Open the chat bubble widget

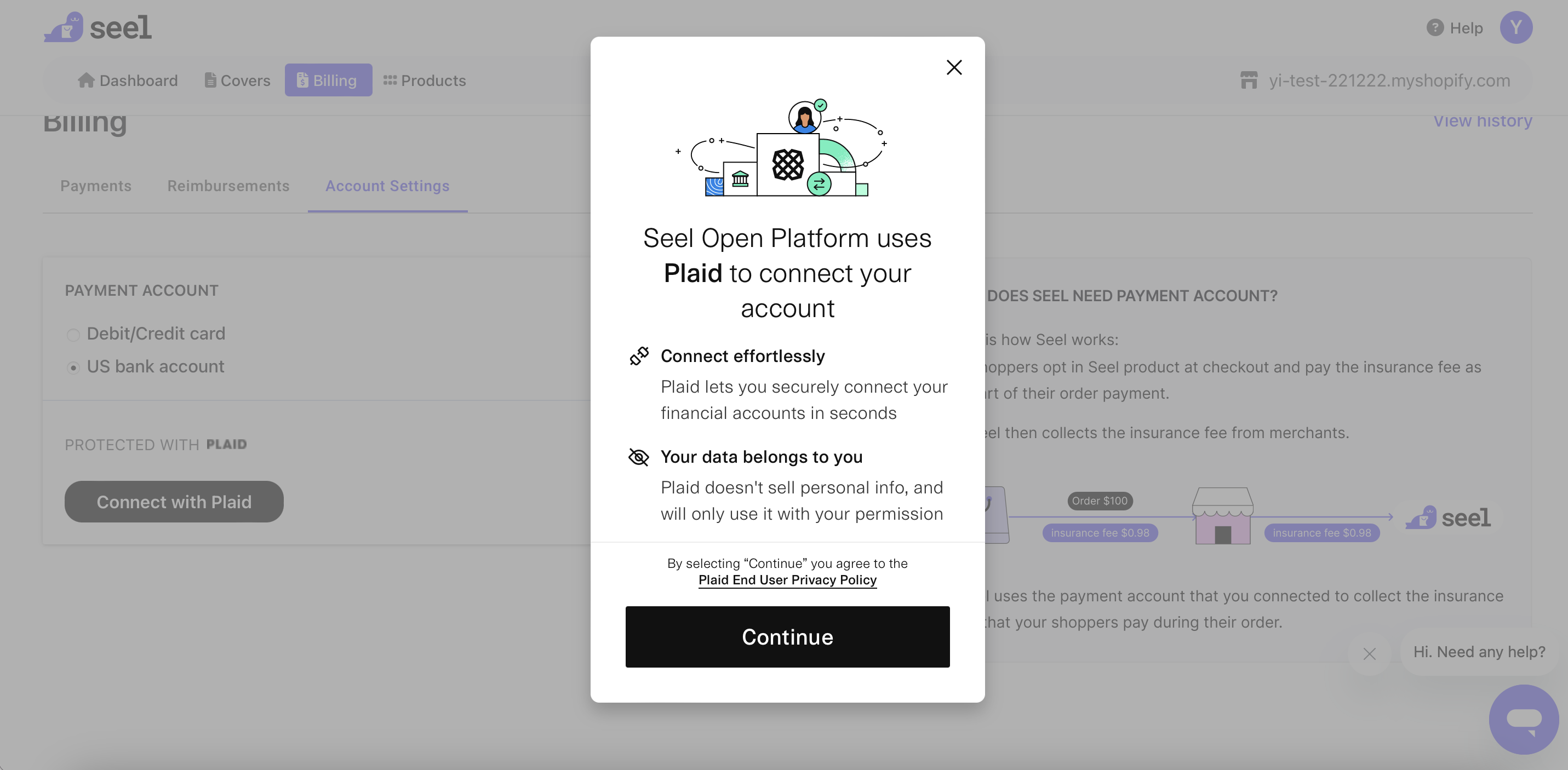point(1524,719)
